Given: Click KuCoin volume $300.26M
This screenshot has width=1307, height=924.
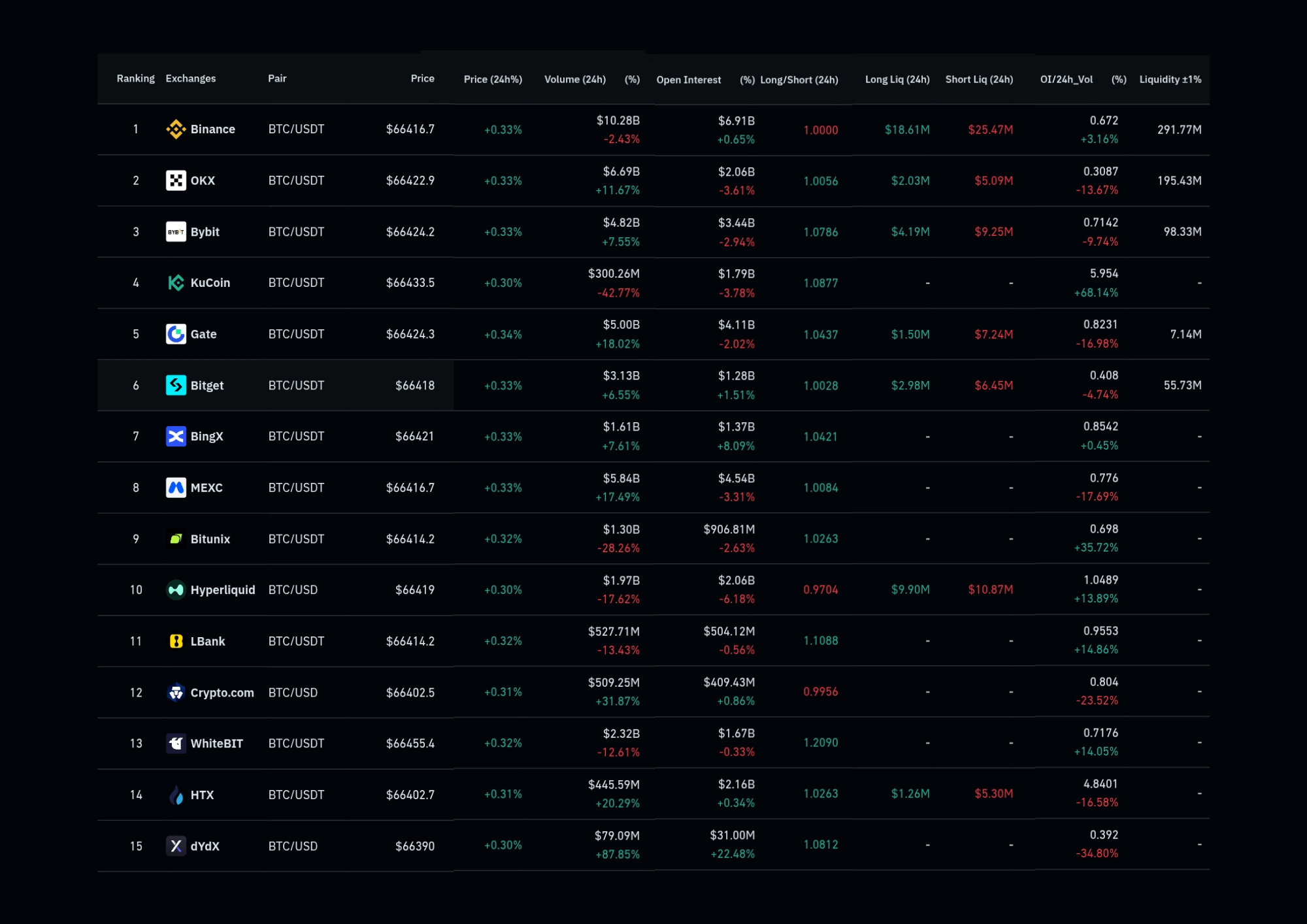Looking at the screenshot, I should 614,274.
